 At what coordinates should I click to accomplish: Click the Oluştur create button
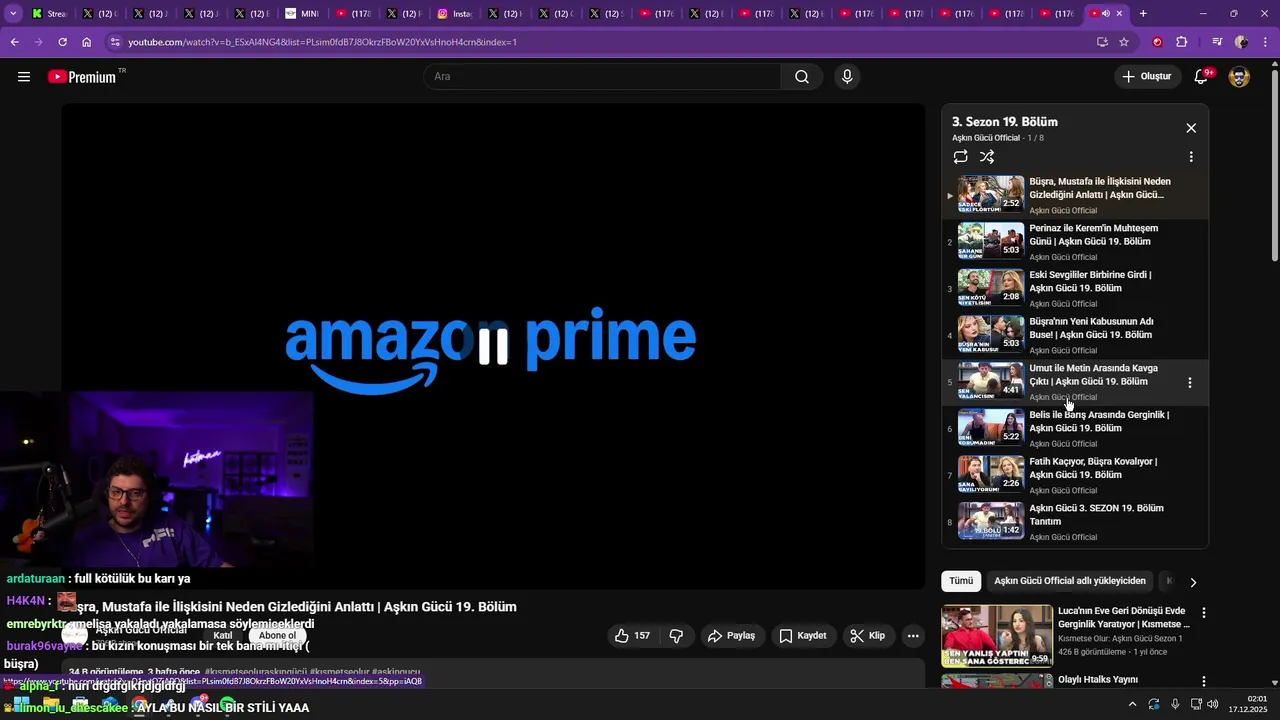[x=1147, y=77]
